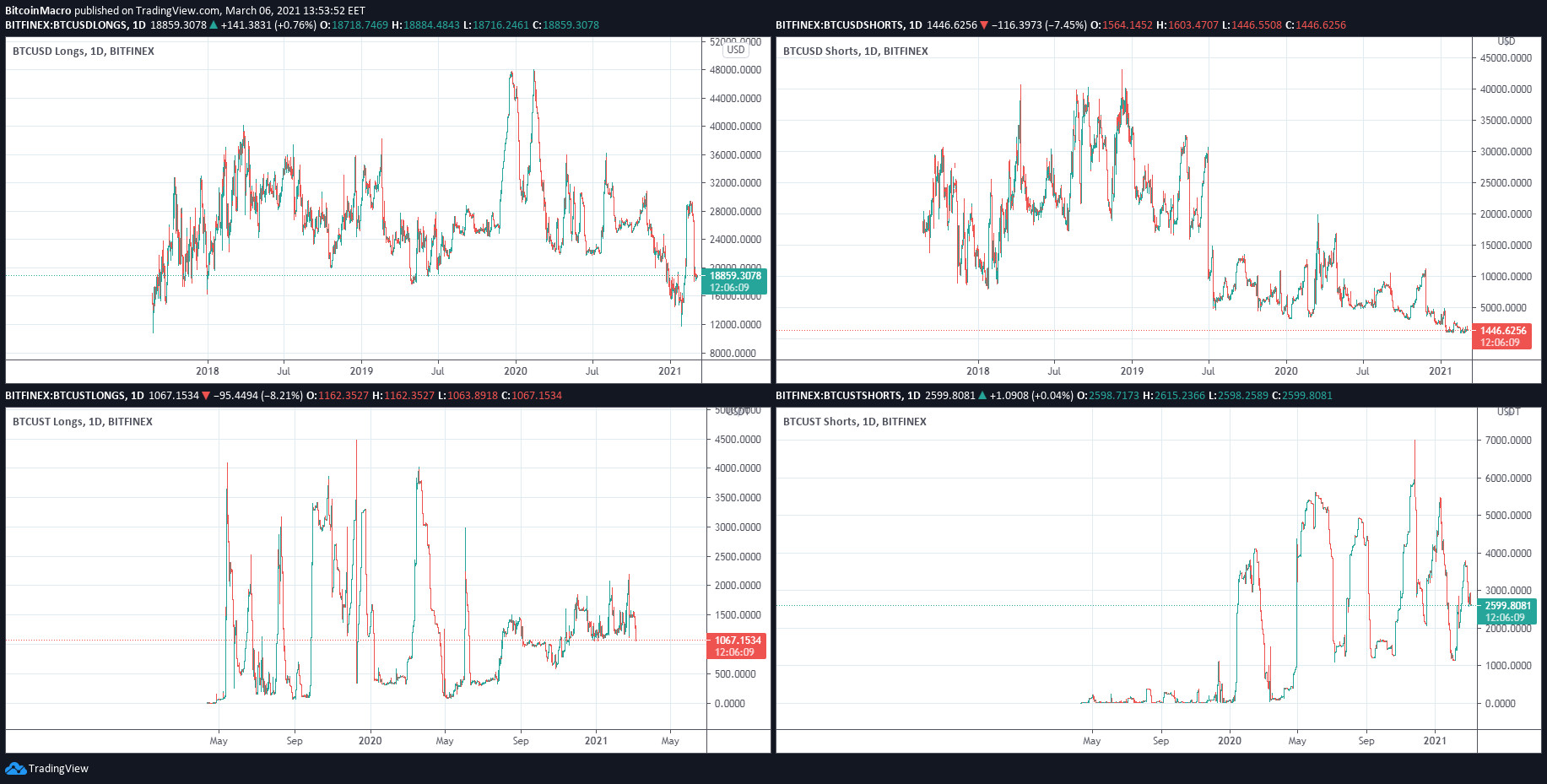
Task: Open the BitcoinMacro author name
Action: click(38, 11)
